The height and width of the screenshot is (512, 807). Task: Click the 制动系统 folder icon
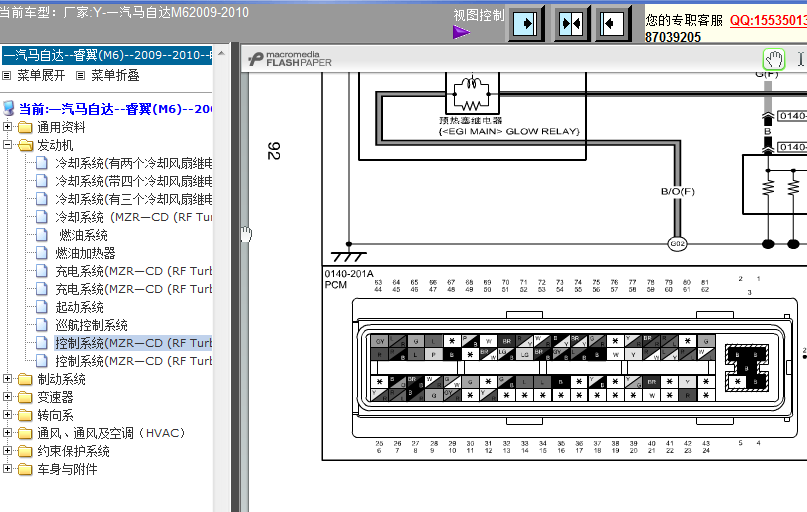[x=25, y=379]
